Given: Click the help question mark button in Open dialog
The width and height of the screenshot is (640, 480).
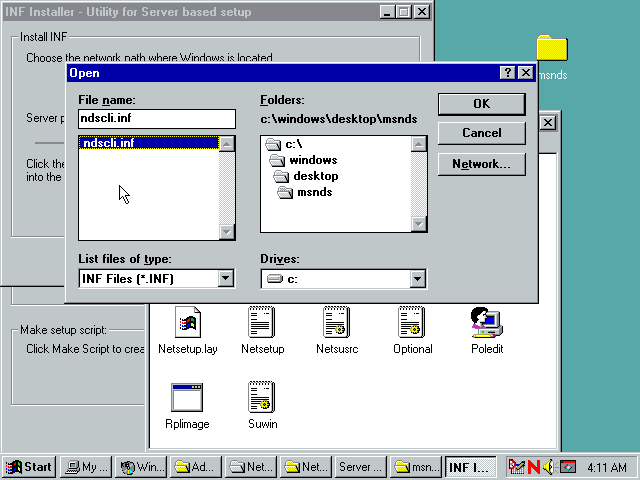Looking at the screenshot, I should (x=508, y=73).
